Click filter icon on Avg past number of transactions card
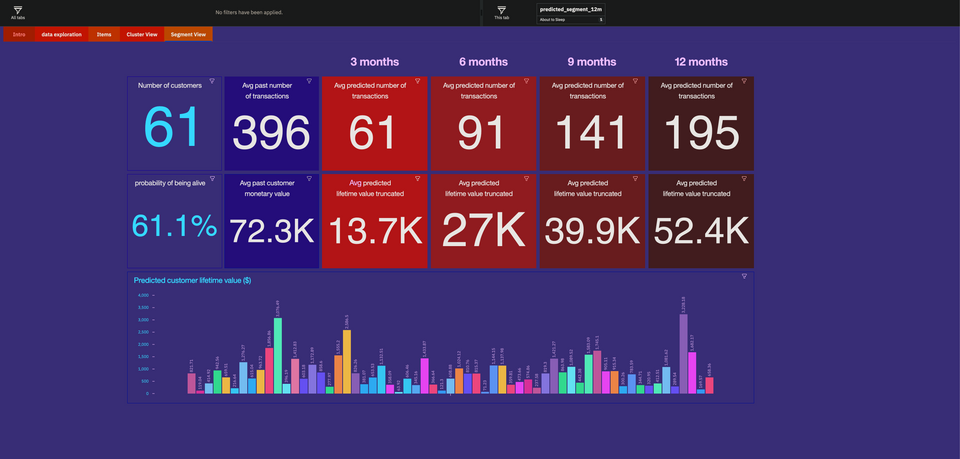 [309, 81]
